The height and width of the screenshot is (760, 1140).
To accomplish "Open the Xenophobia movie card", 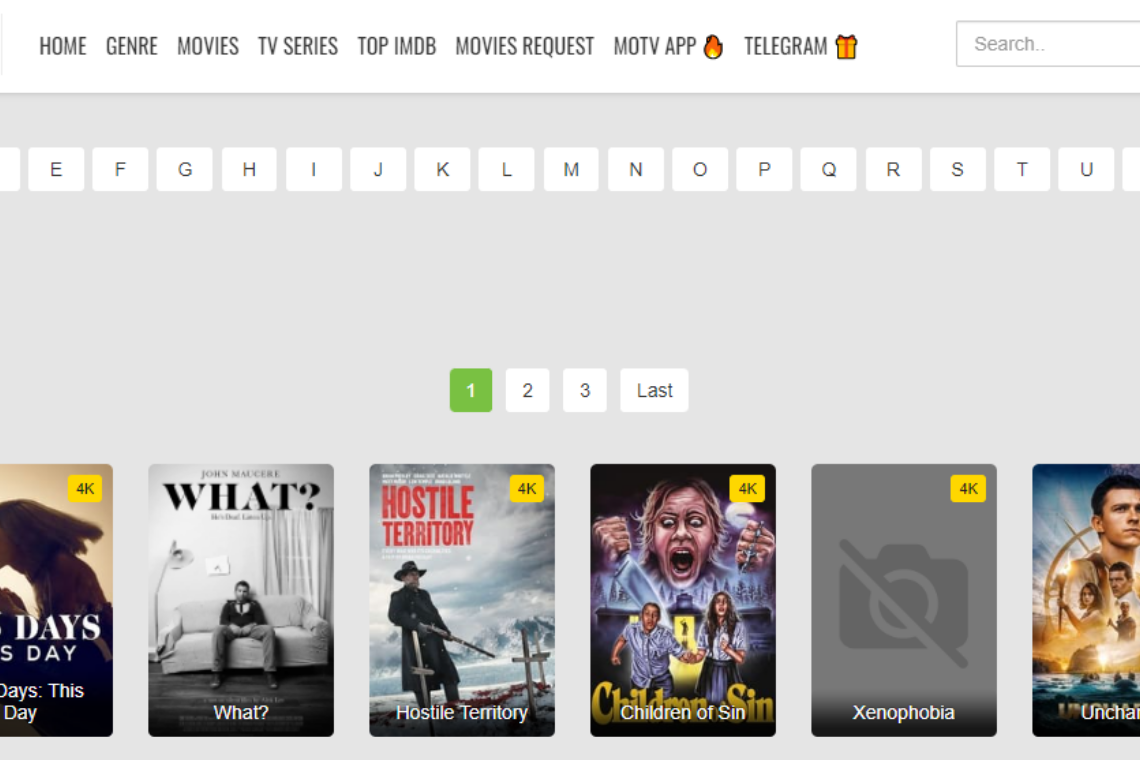I will 904,601.
